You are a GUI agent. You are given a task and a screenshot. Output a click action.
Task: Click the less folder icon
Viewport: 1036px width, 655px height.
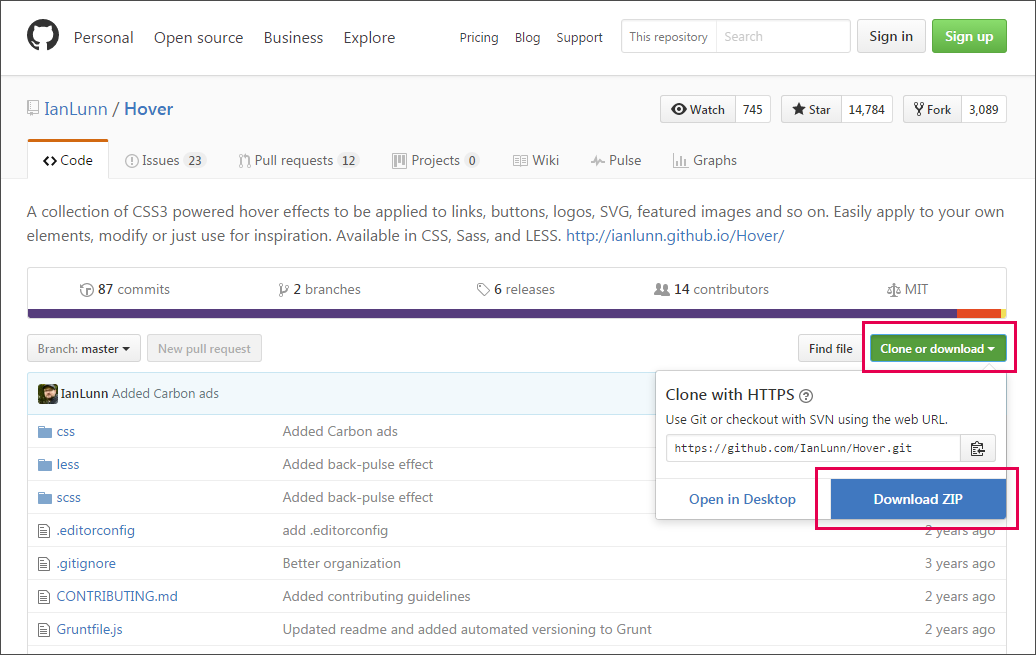(45, 465)
